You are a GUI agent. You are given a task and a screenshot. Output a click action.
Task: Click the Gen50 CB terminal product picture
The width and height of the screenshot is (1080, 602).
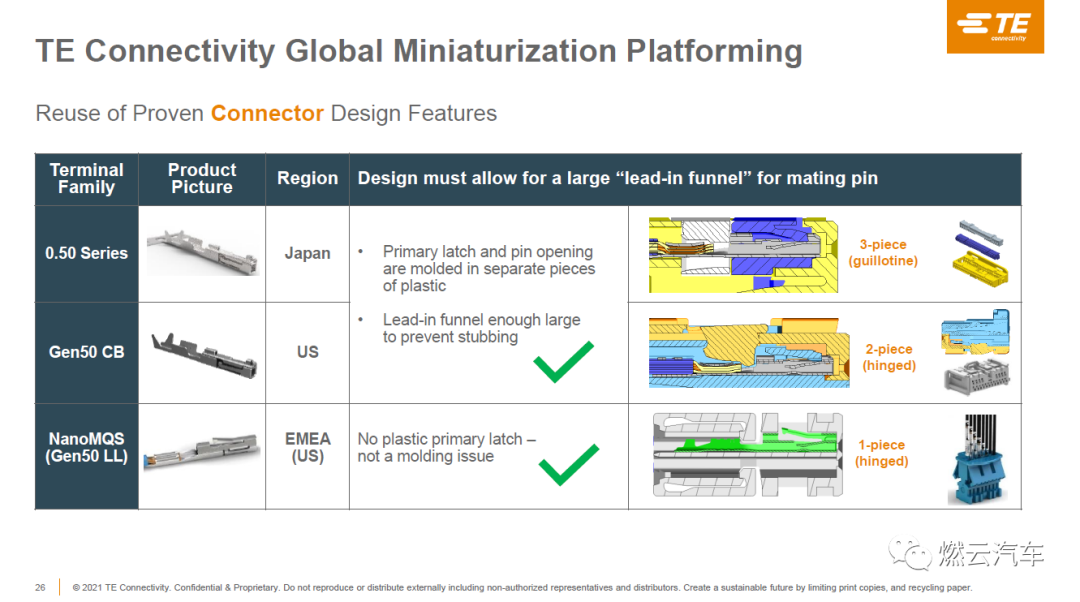coord(204,355)
